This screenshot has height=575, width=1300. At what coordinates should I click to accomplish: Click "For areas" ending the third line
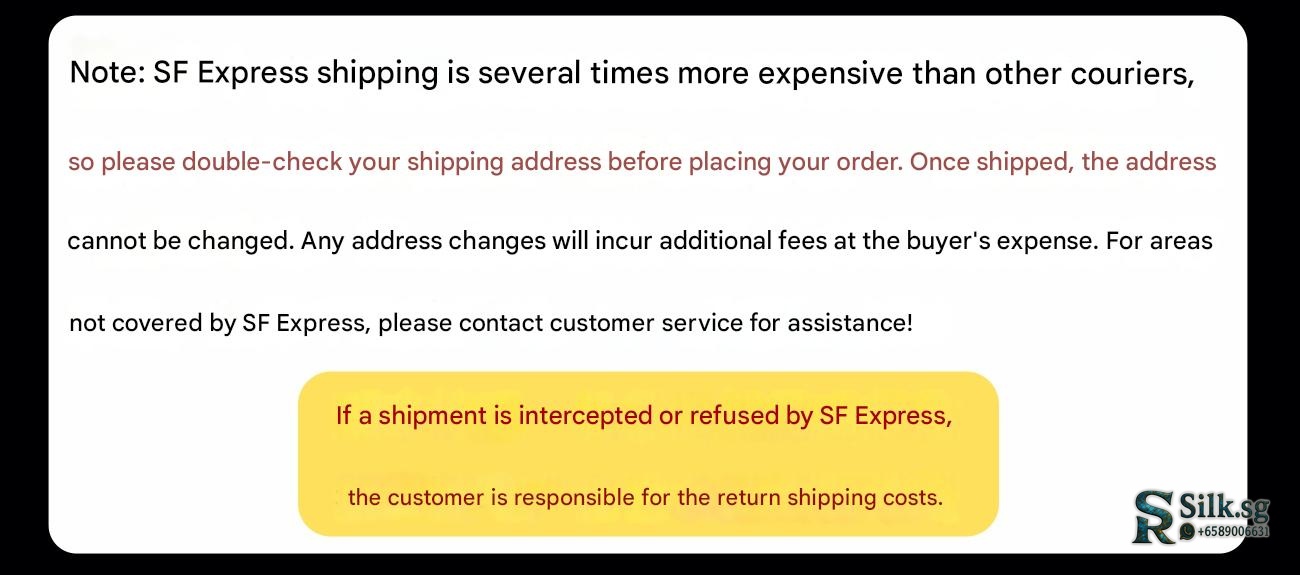1159,242
